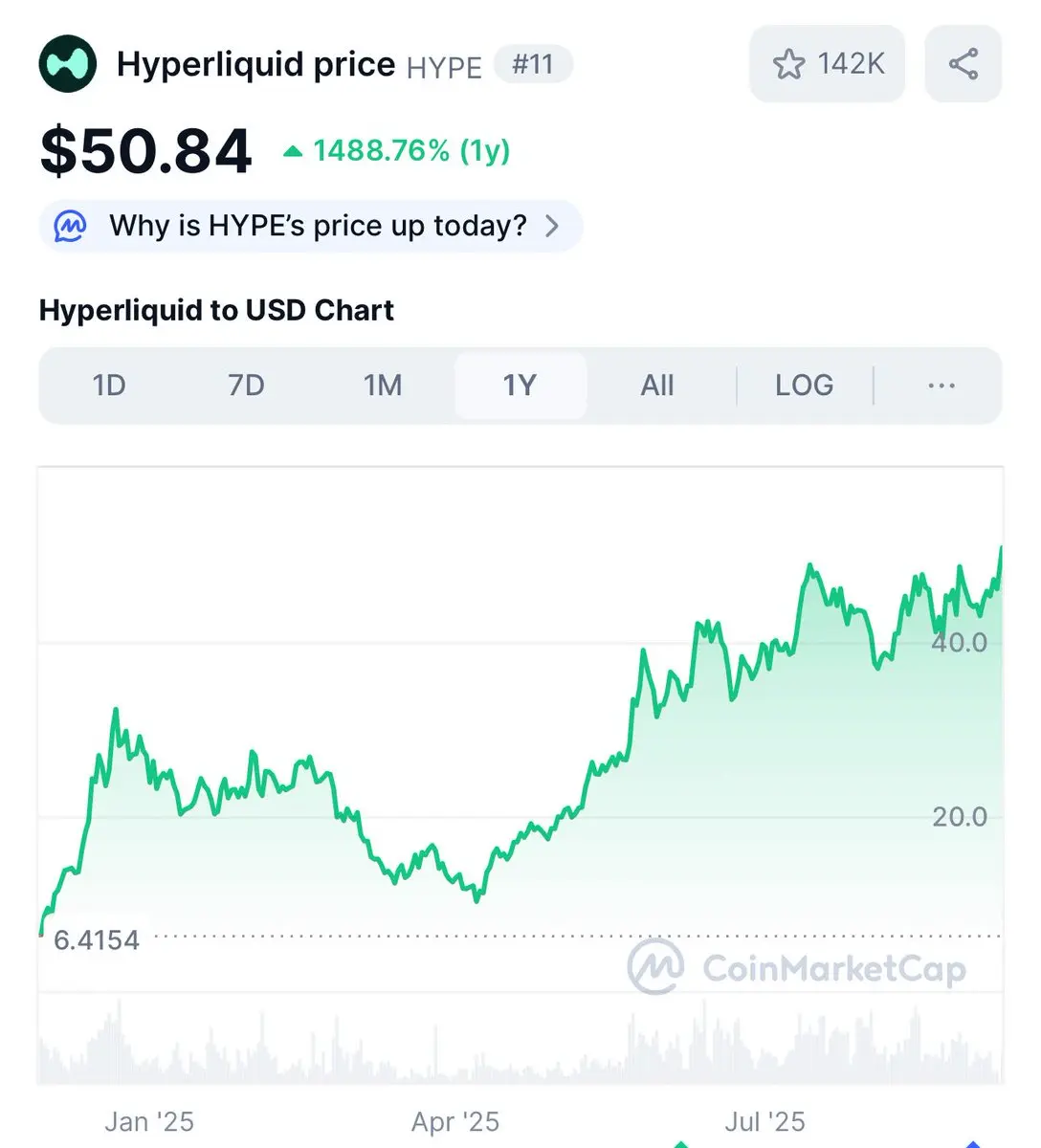
Task: Click the Hyperliquid coin logo icon
Action: 68,64
